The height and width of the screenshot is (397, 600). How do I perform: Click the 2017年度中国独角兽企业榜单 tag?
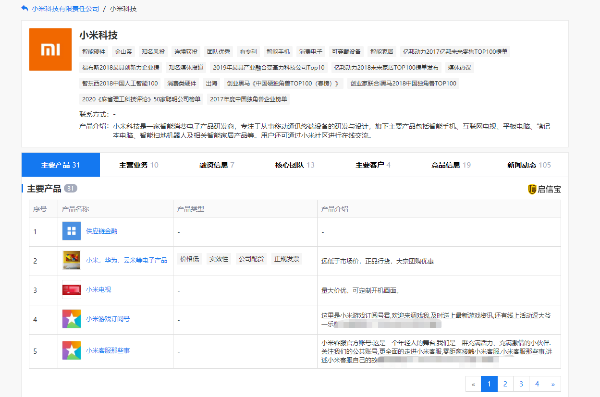tap(248, 99)
